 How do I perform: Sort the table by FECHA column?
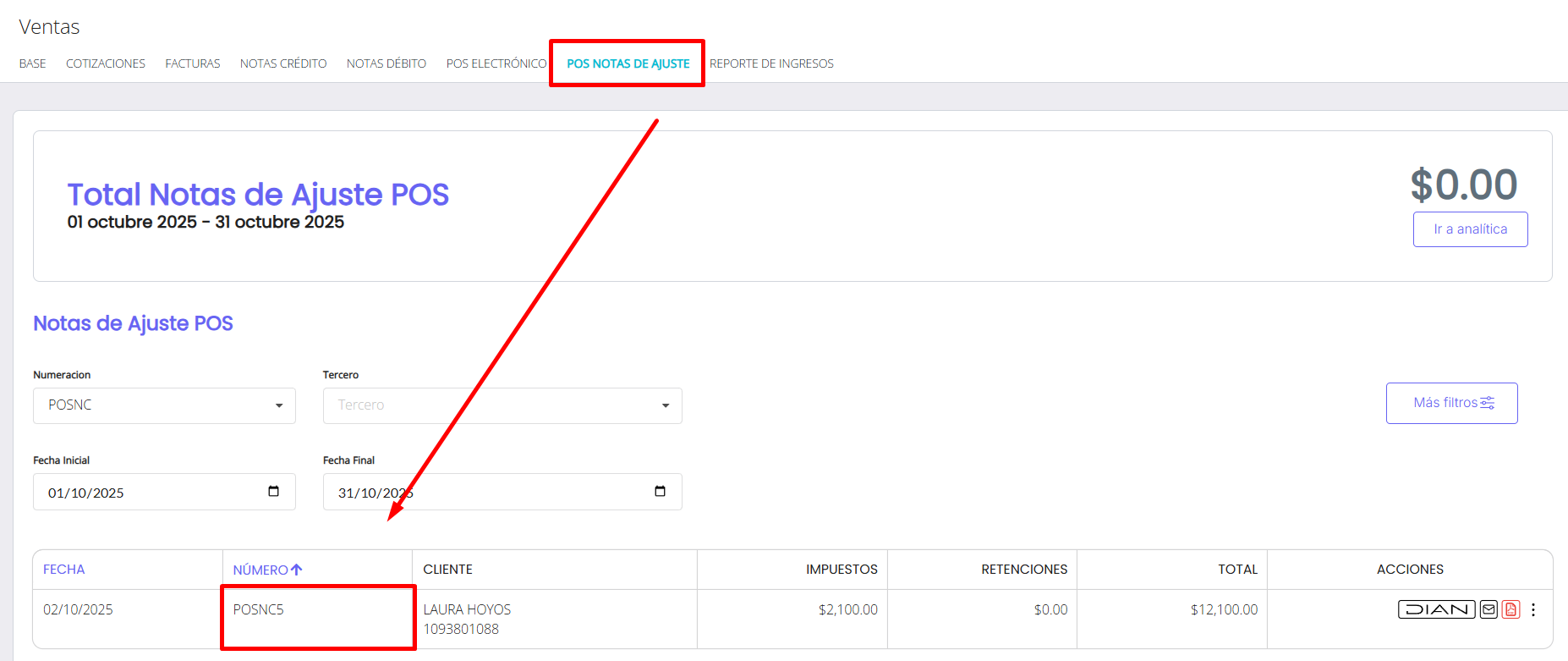[x=64, y=570]
